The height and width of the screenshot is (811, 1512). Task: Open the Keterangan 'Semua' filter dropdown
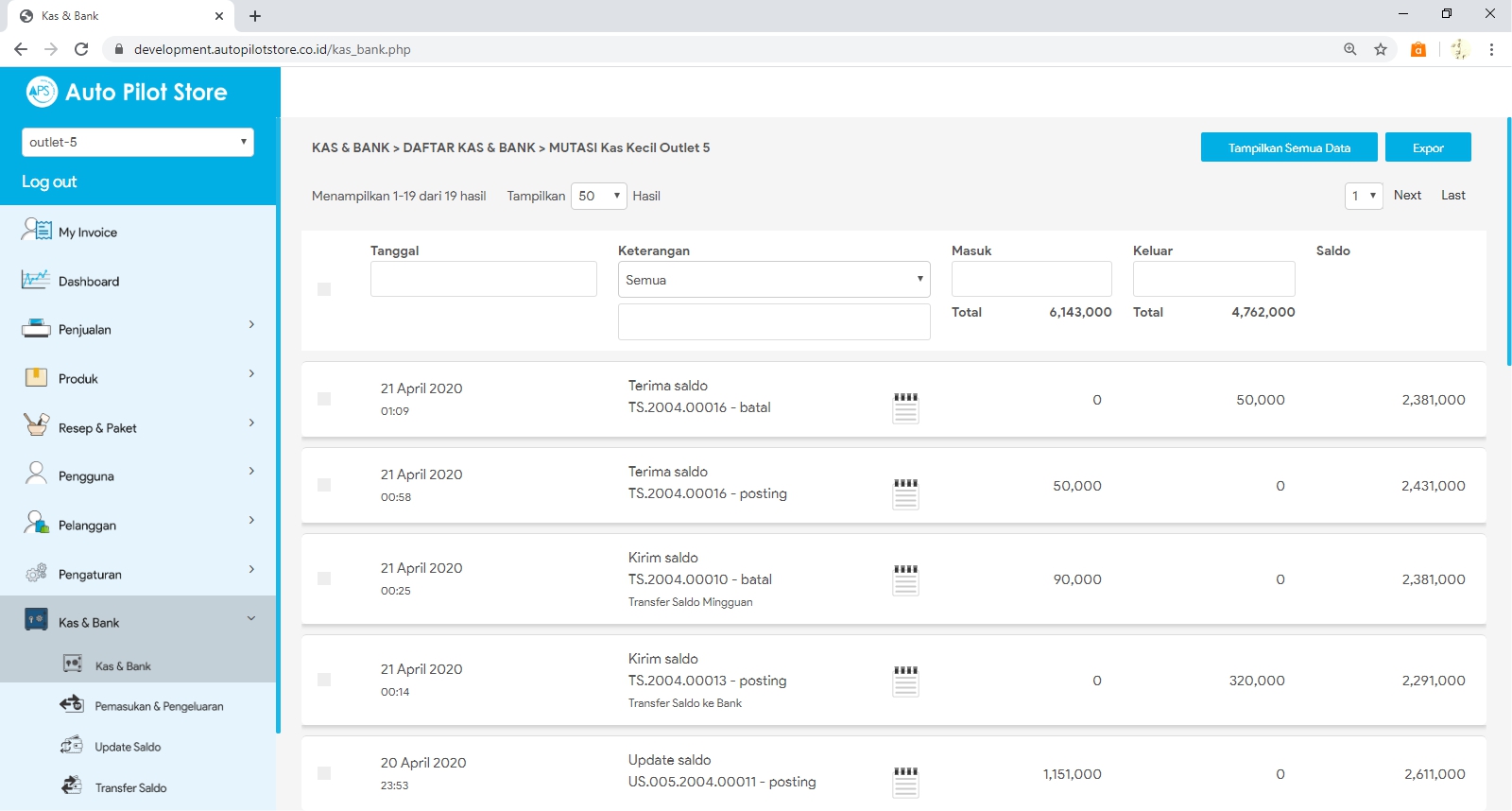point(773,280)
